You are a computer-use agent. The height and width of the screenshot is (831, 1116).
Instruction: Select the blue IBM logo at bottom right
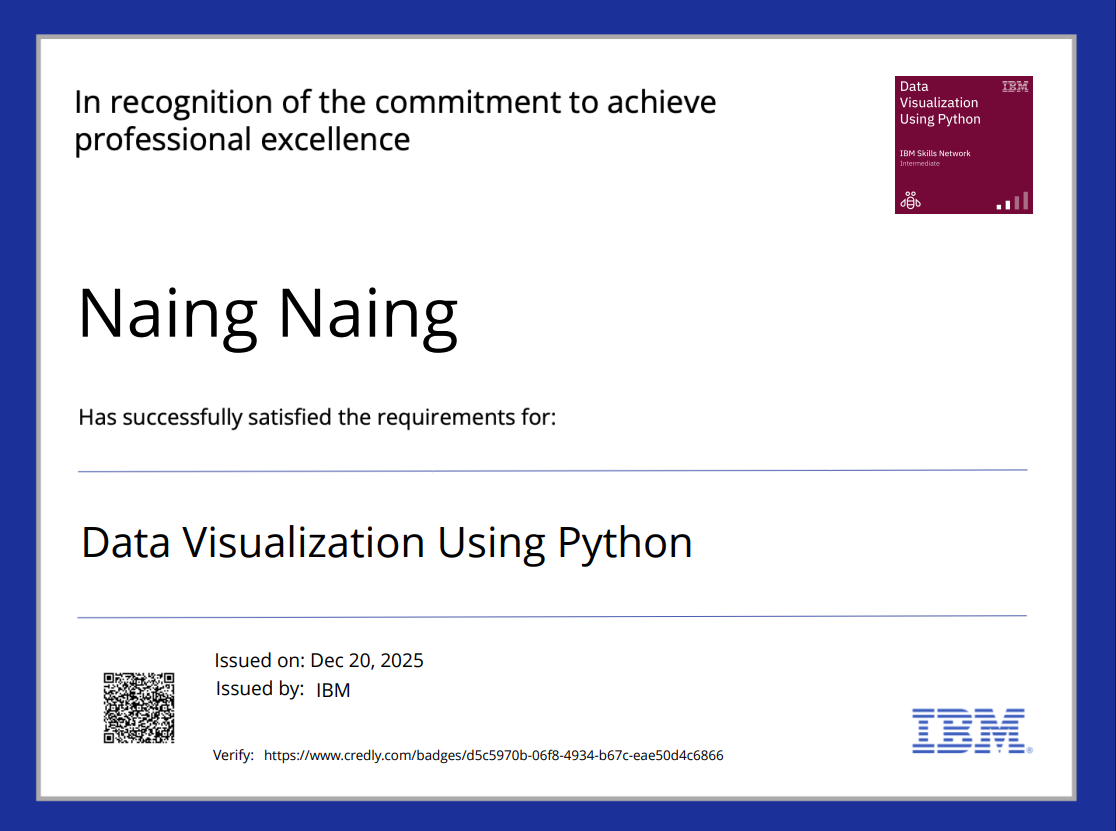pyautogui.click(x=967, y=731)
